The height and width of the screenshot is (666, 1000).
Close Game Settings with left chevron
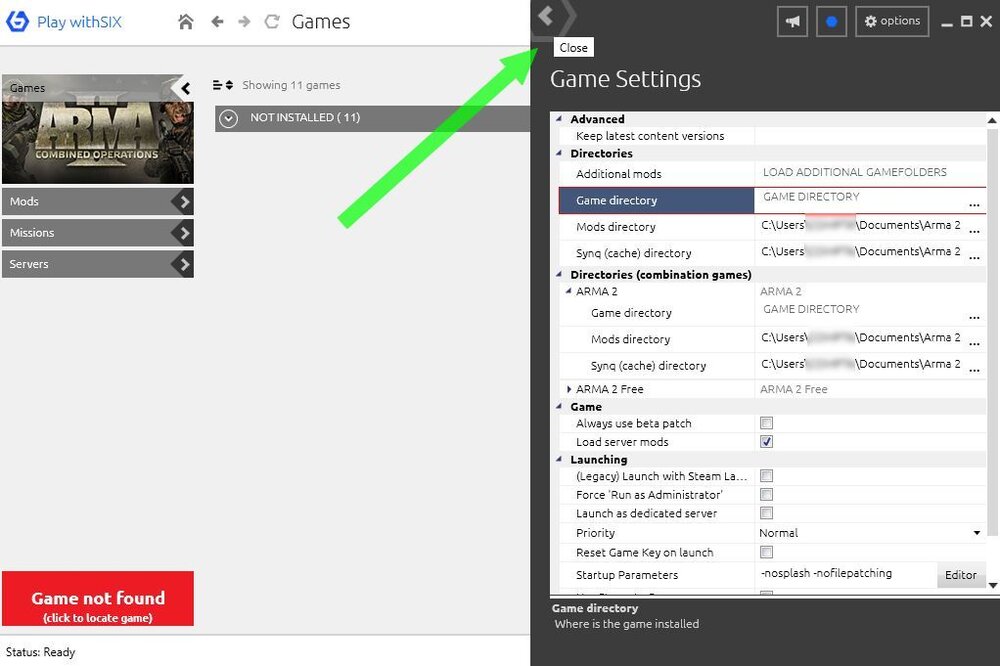pos(545,15)
